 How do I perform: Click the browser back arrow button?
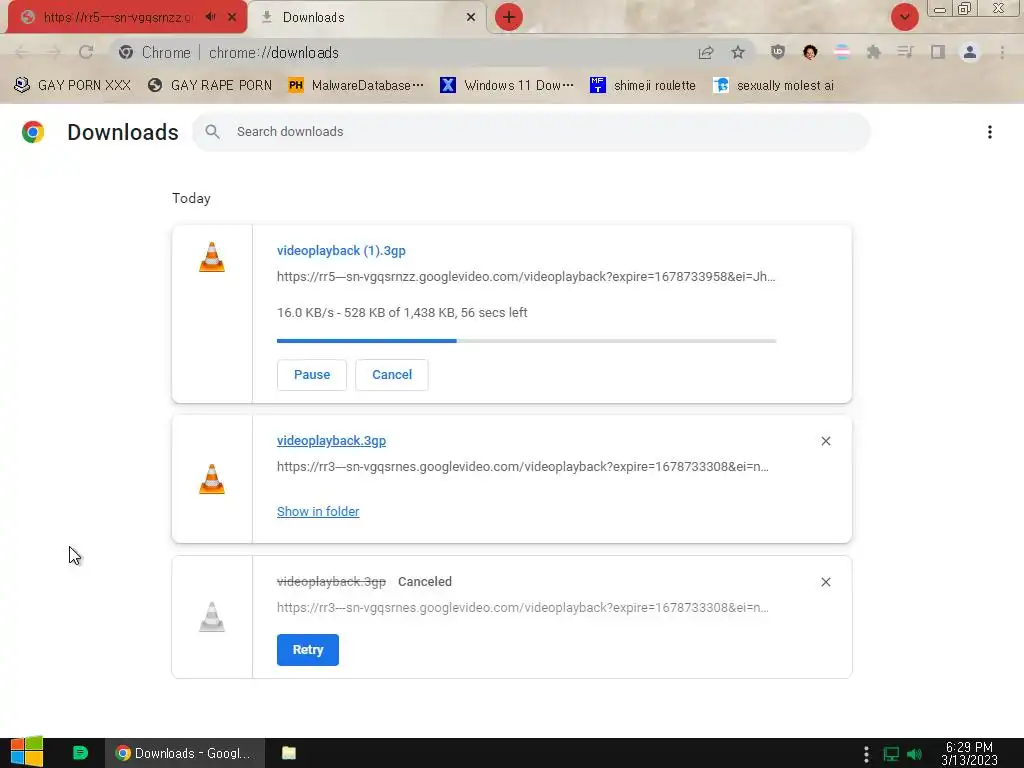[x=22, y=52]
